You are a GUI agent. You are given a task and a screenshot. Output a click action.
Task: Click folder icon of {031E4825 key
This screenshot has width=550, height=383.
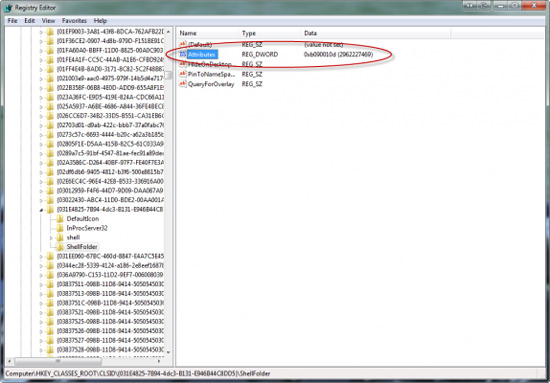[x=50, y=209]
